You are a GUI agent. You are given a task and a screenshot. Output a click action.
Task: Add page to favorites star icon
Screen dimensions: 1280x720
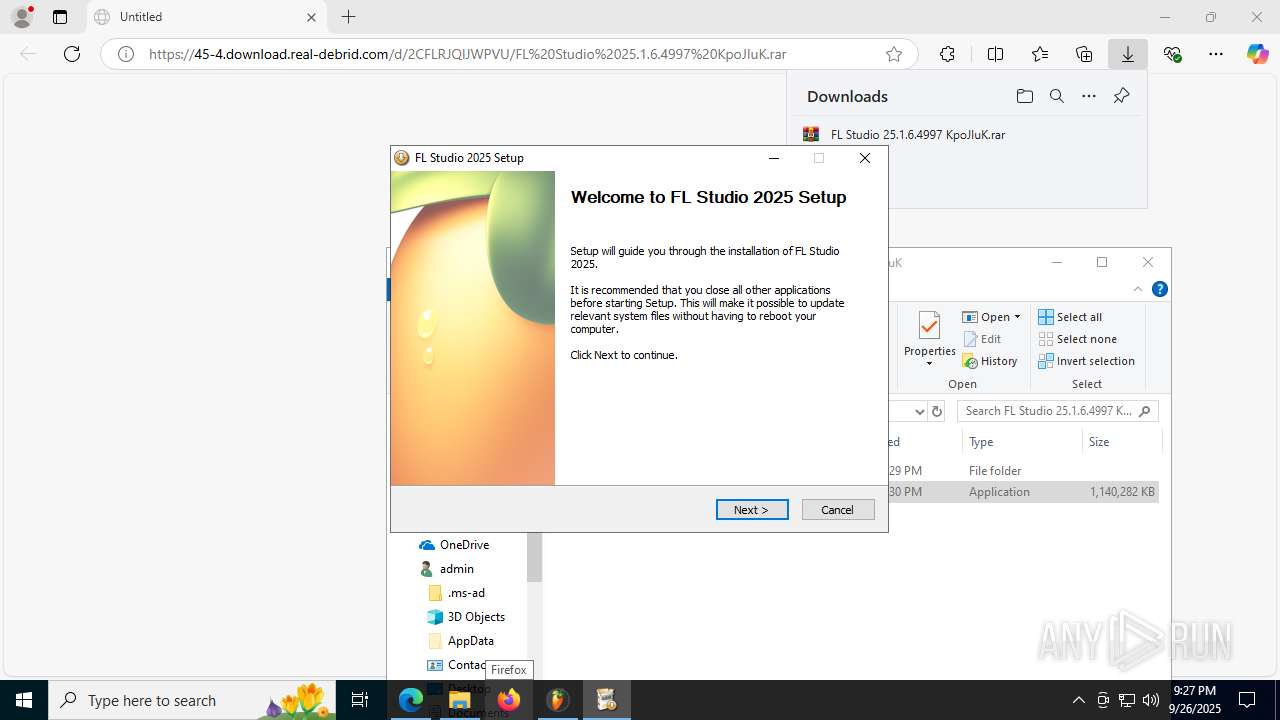894,54
